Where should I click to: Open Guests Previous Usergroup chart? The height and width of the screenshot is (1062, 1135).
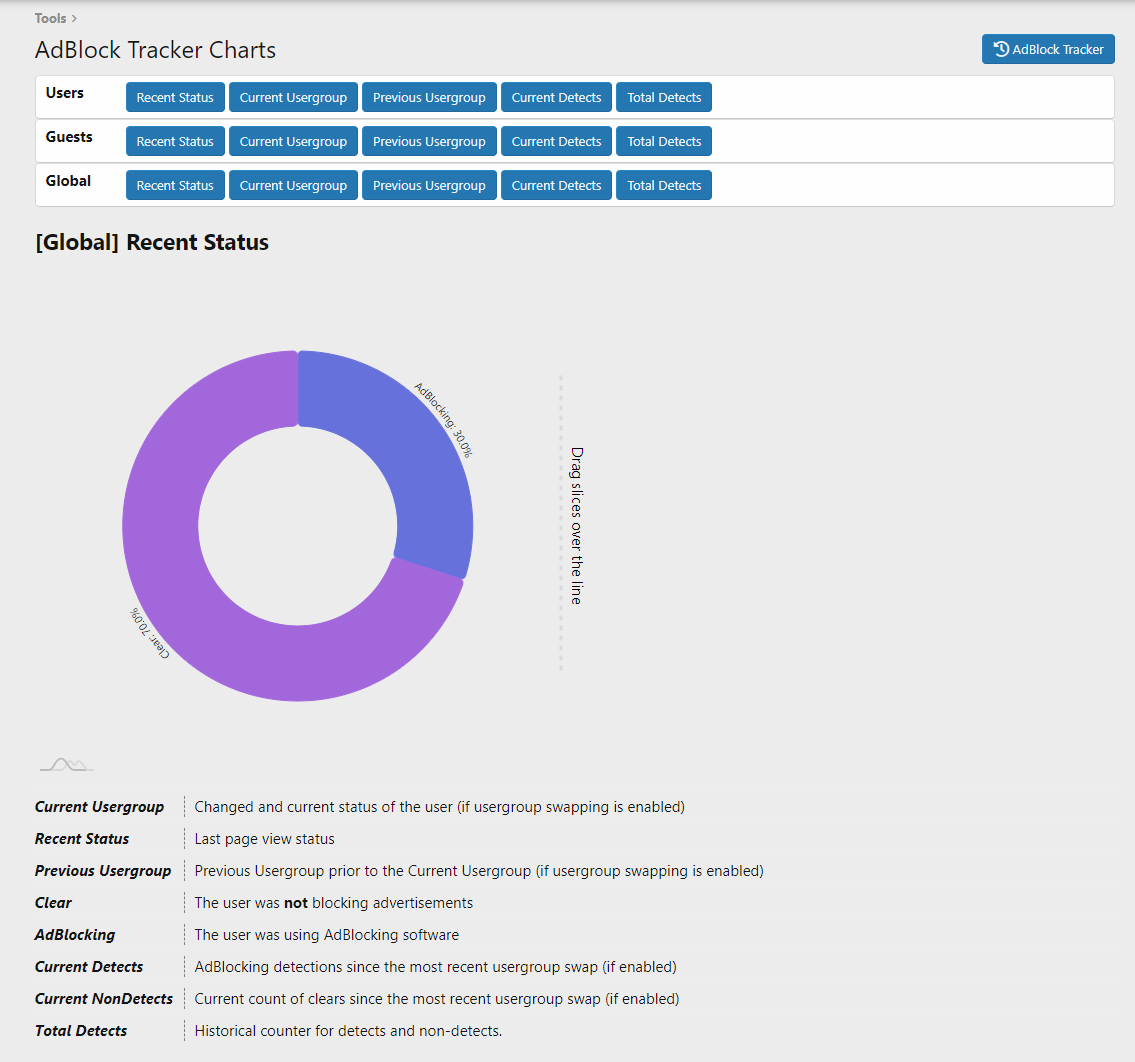point(429,142)
